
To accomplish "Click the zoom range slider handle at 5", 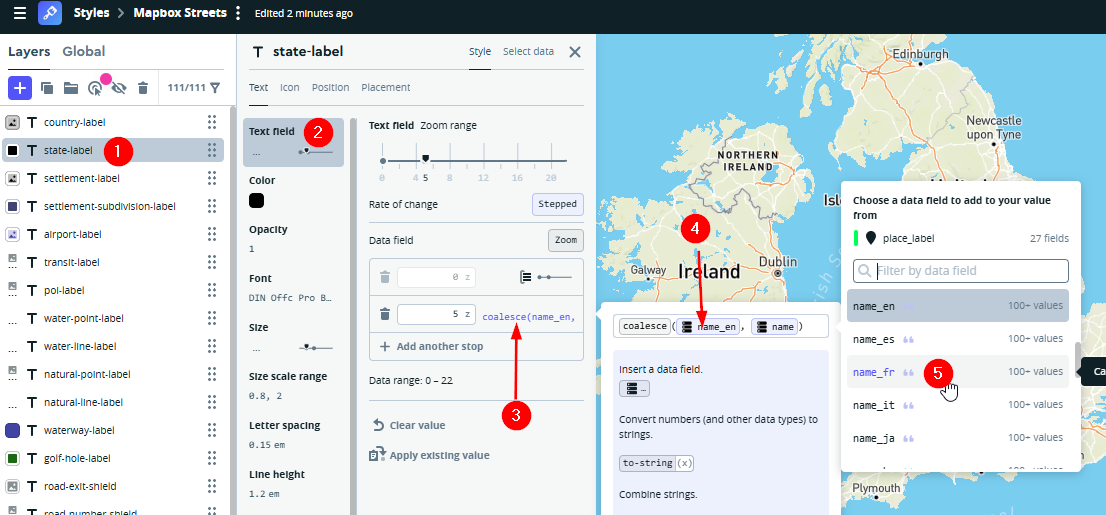I will tap(425, 159).
